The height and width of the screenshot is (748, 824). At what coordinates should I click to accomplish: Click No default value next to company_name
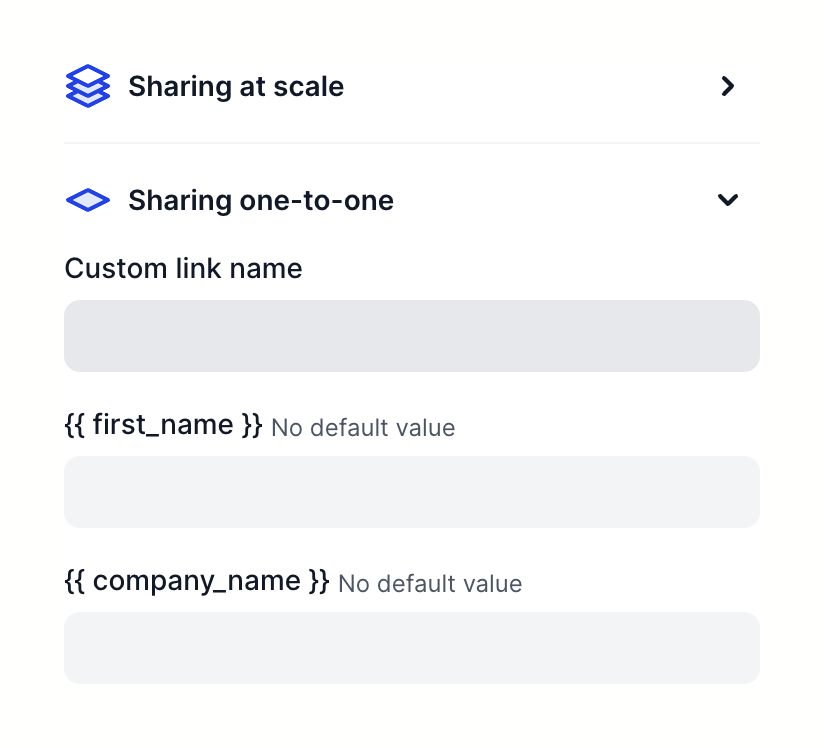coord(429,584)
